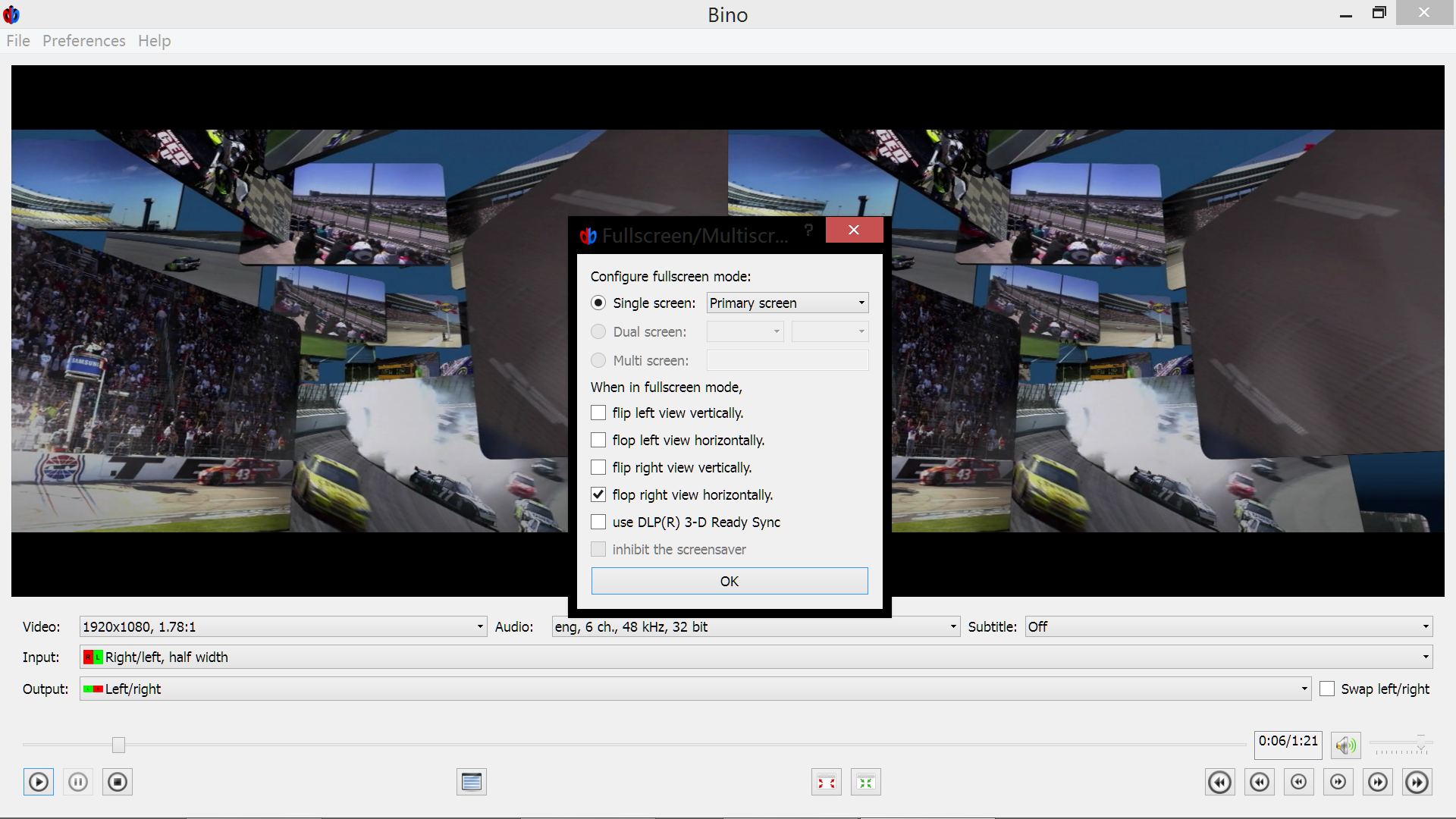Click the Multi screen text field
This screenshot has width=1456, height=819.
pos(787,360)
